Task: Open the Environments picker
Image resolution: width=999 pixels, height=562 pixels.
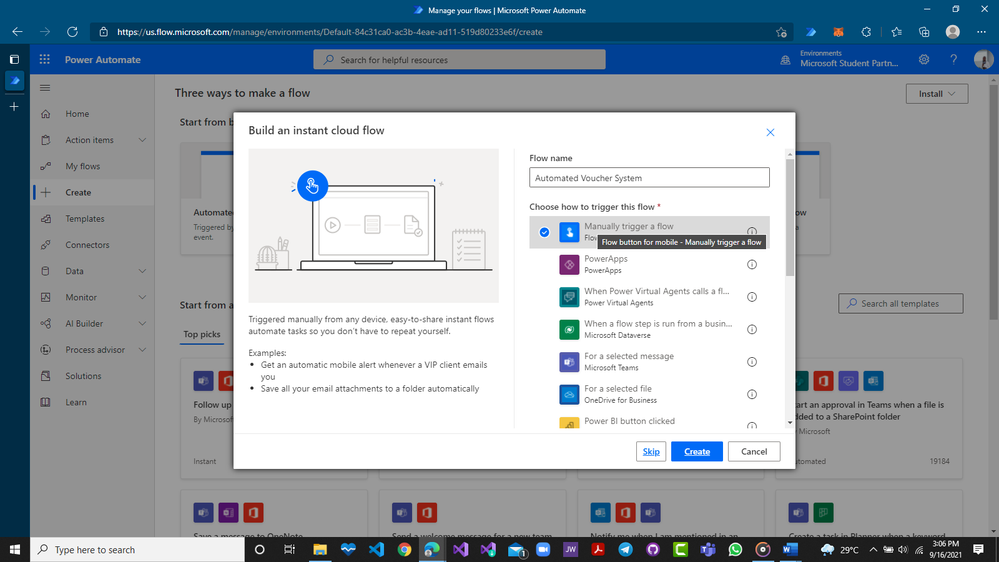Action: point(840,59)
